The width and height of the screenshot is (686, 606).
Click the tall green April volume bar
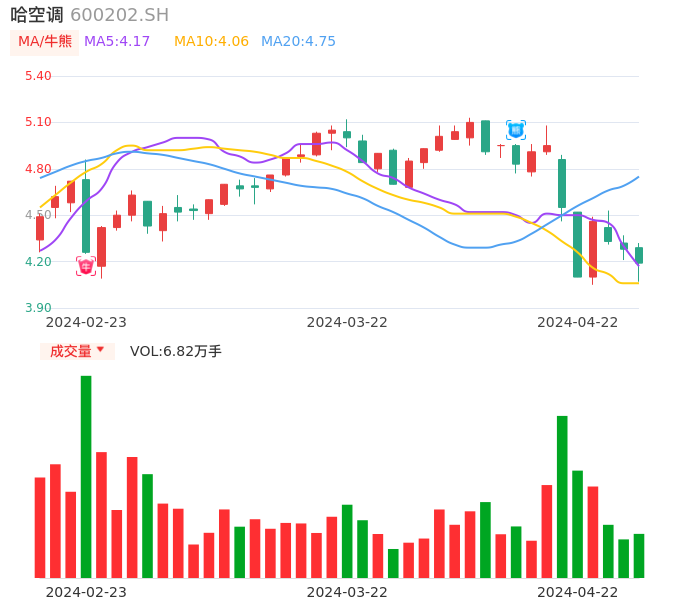click(x=562, y=496)
